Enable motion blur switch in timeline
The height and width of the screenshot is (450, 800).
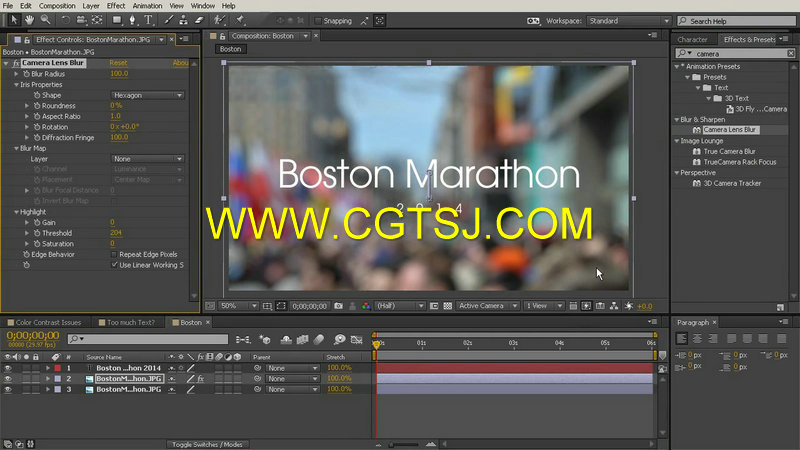coord(319,340)
